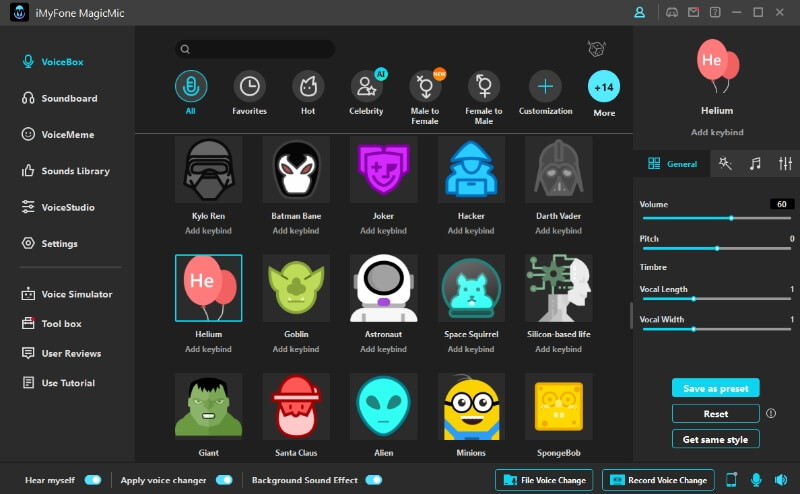800x494 pixels.
Task: Open VoiceStudio in sidebar
Action: pyautogui.click(x=58, y=207)
